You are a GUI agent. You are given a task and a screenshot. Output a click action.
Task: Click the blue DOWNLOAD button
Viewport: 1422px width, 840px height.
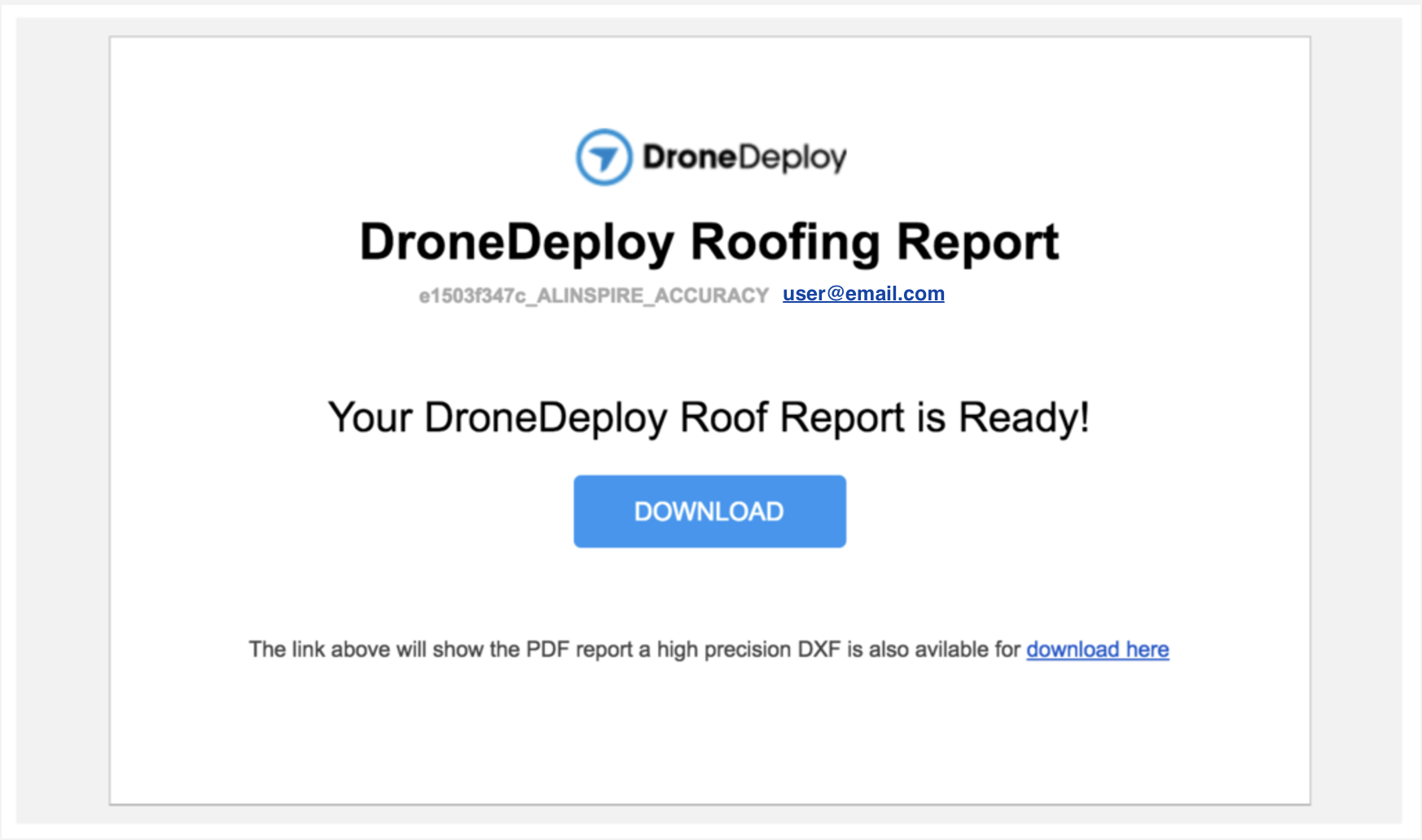click(x=709, y=511)
